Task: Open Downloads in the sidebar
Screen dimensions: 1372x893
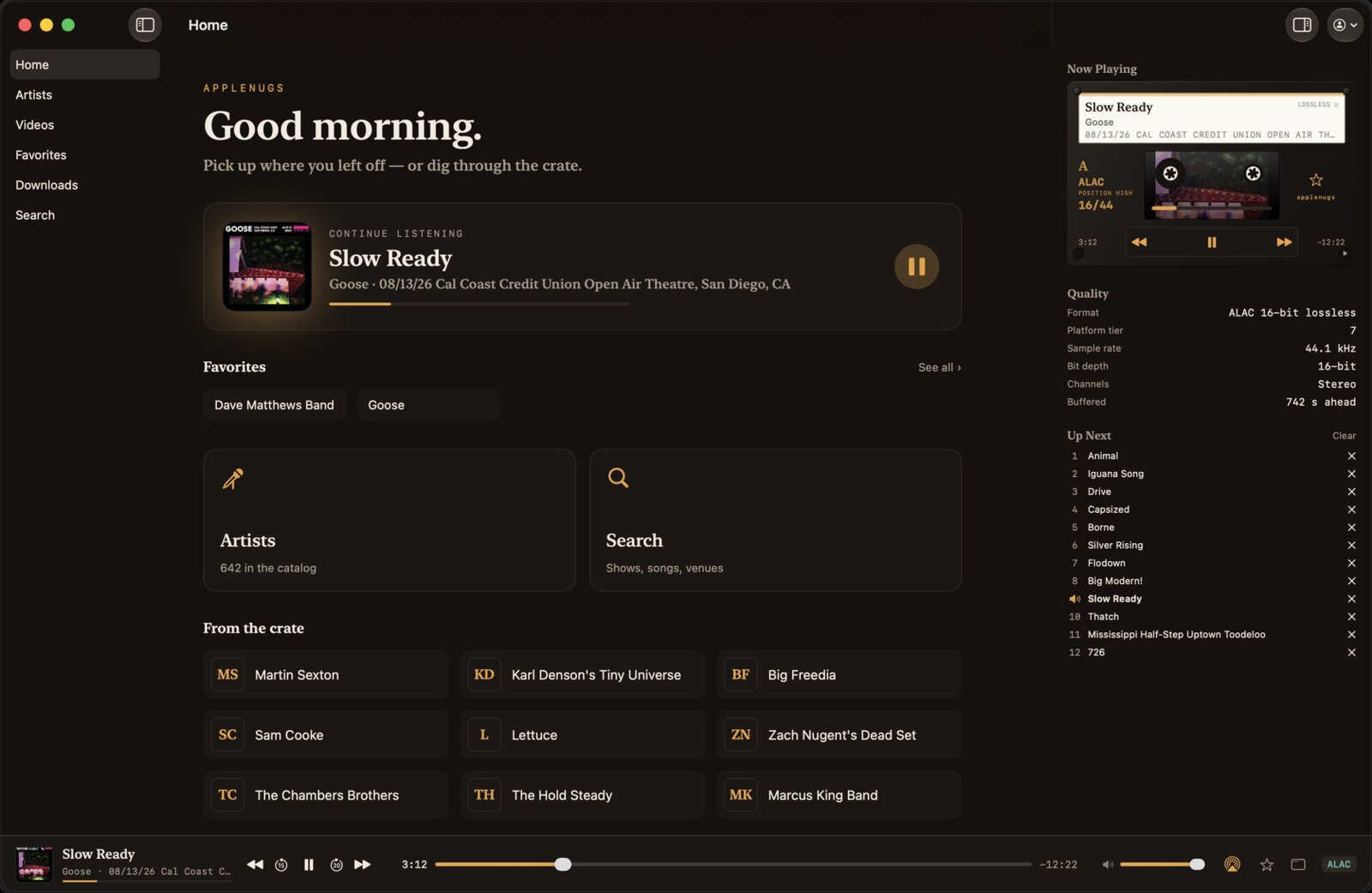Action: [84, 184]
